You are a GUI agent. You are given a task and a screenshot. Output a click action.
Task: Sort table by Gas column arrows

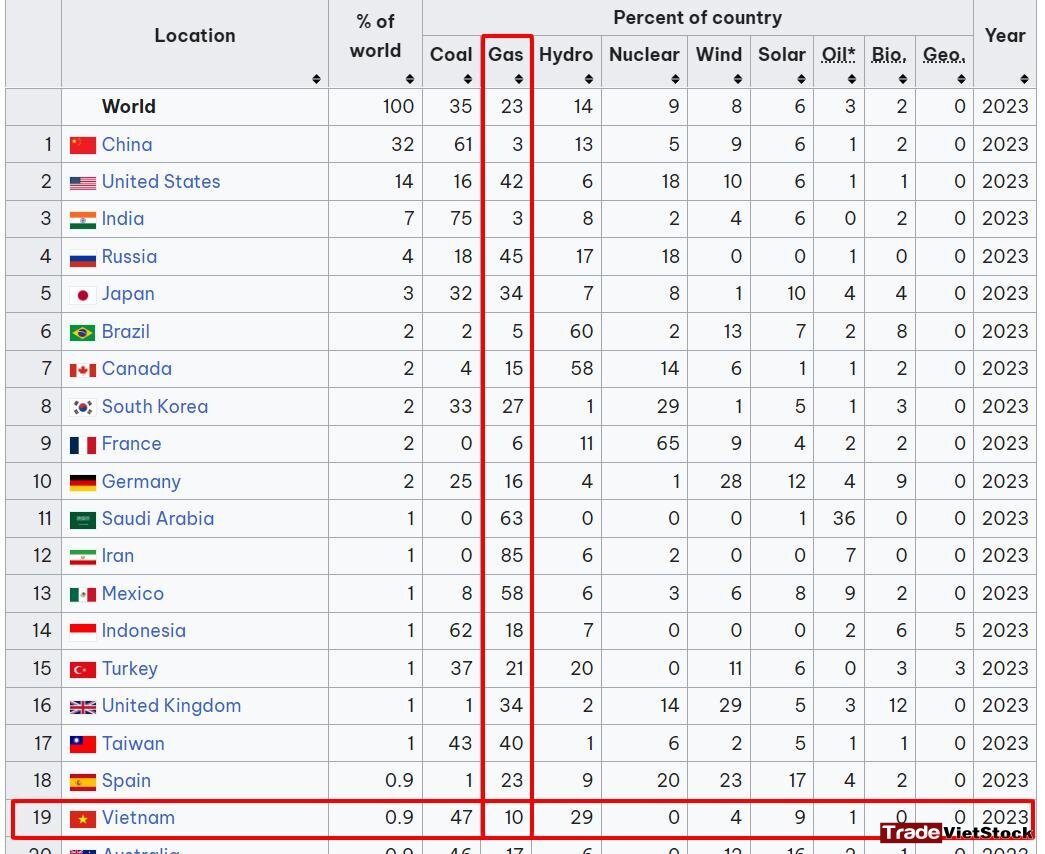click(x=519, y=79)
